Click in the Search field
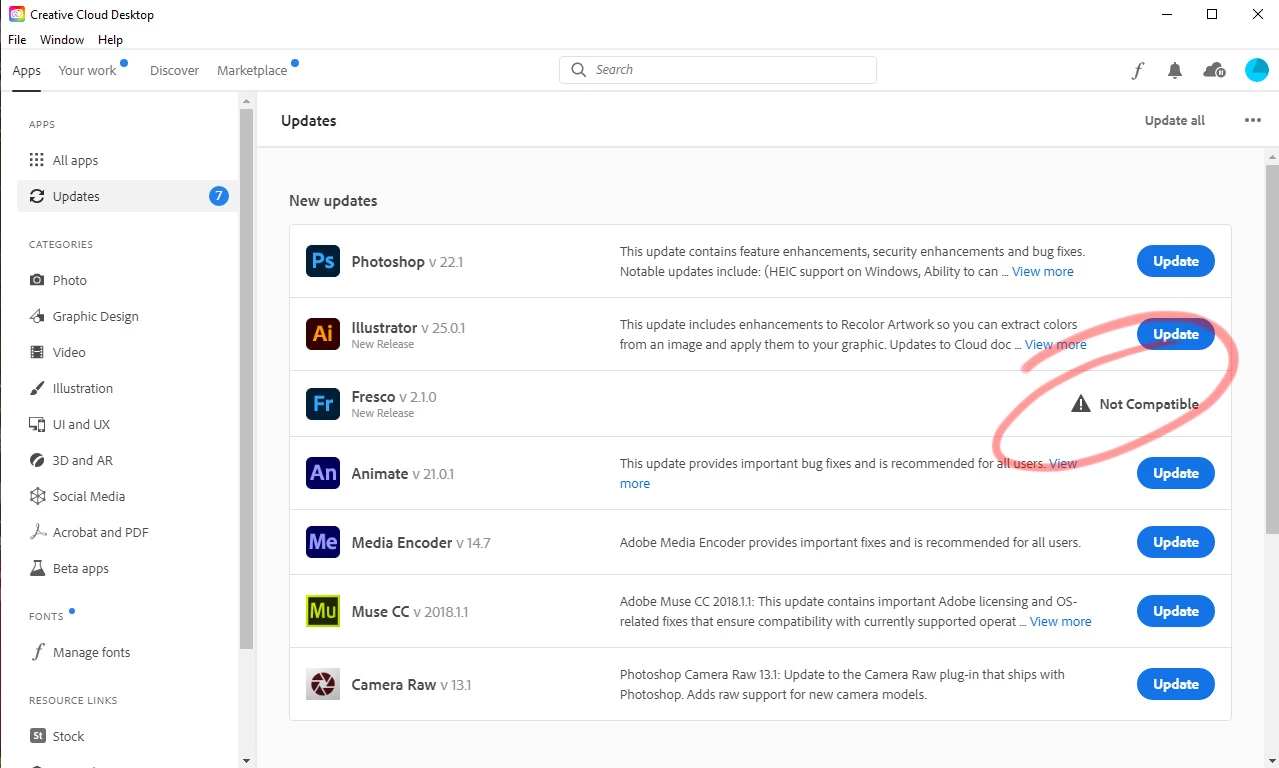This screenshot has width=1279, height=768. 718,70
